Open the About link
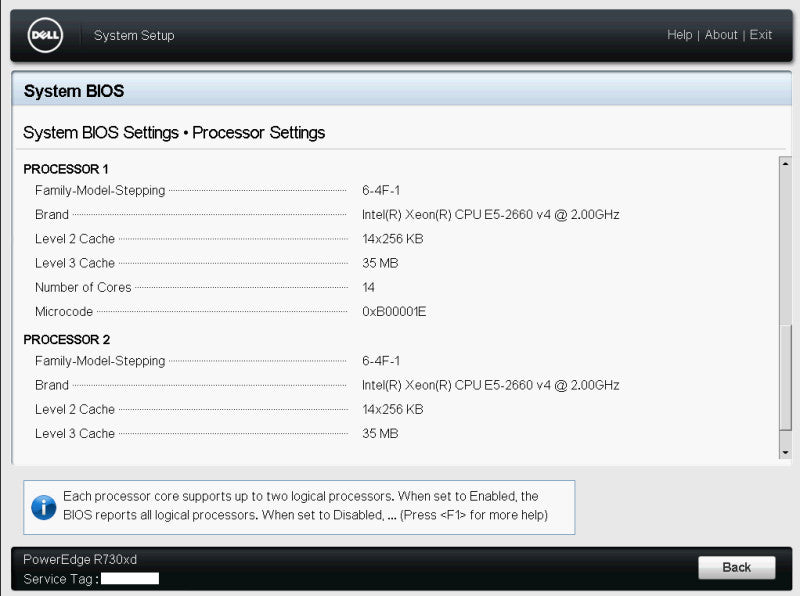The image size is (800, 596). (721, 35)
